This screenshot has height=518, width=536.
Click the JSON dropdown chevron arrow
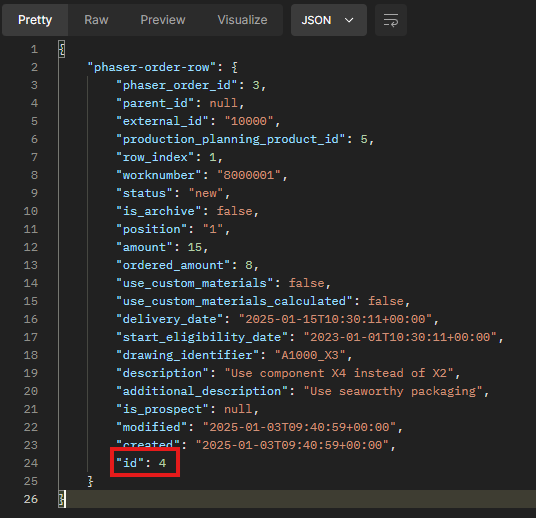click(349, 20)
